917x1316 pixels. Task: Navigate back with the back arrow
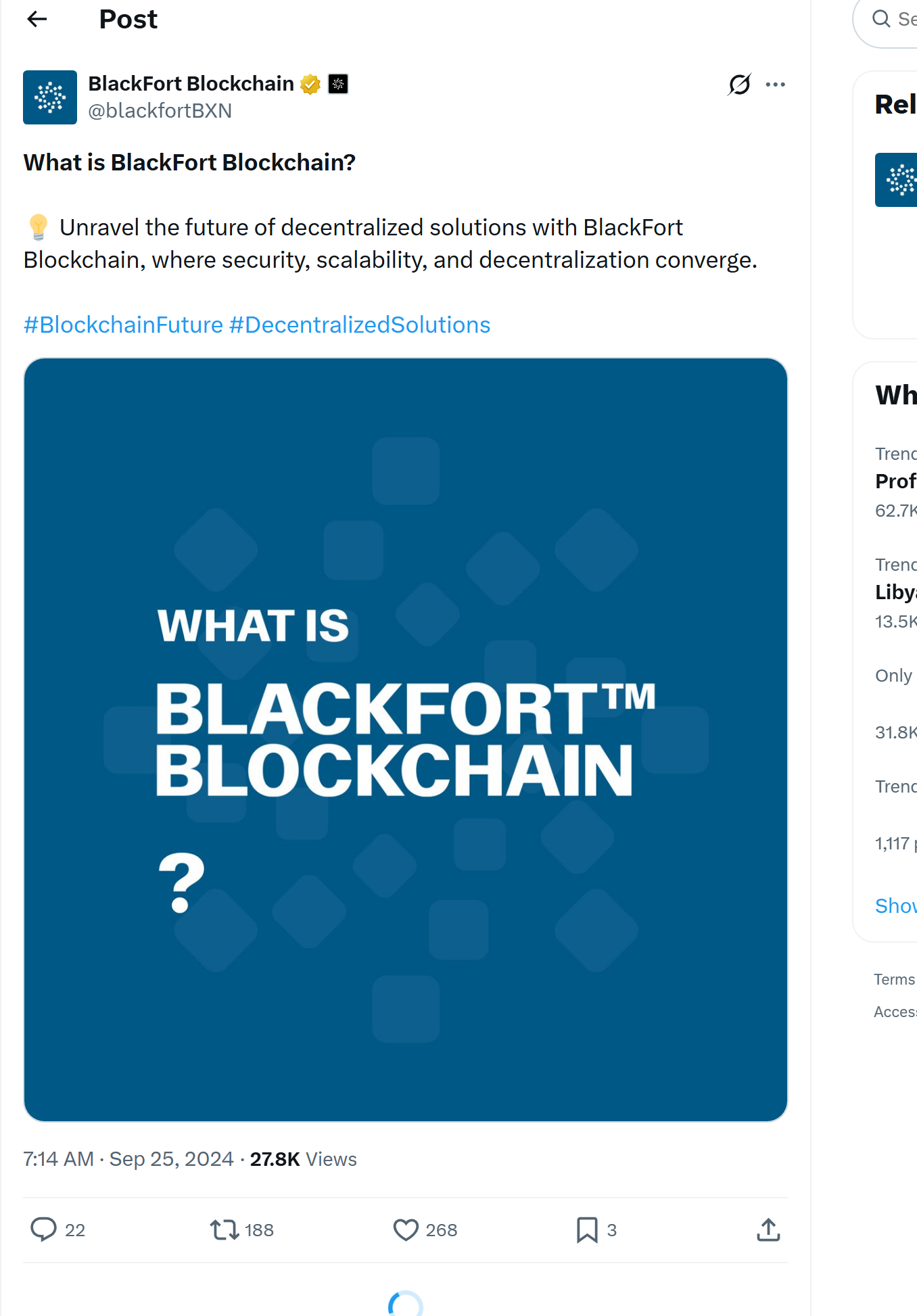pyautogui.click(x=37, y=19)
